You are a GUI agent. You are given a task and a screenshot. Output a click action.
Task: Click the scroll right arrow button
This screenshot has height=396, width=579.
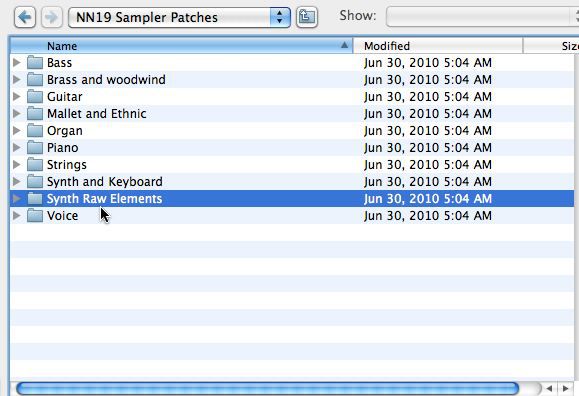(x=565, y=388)
